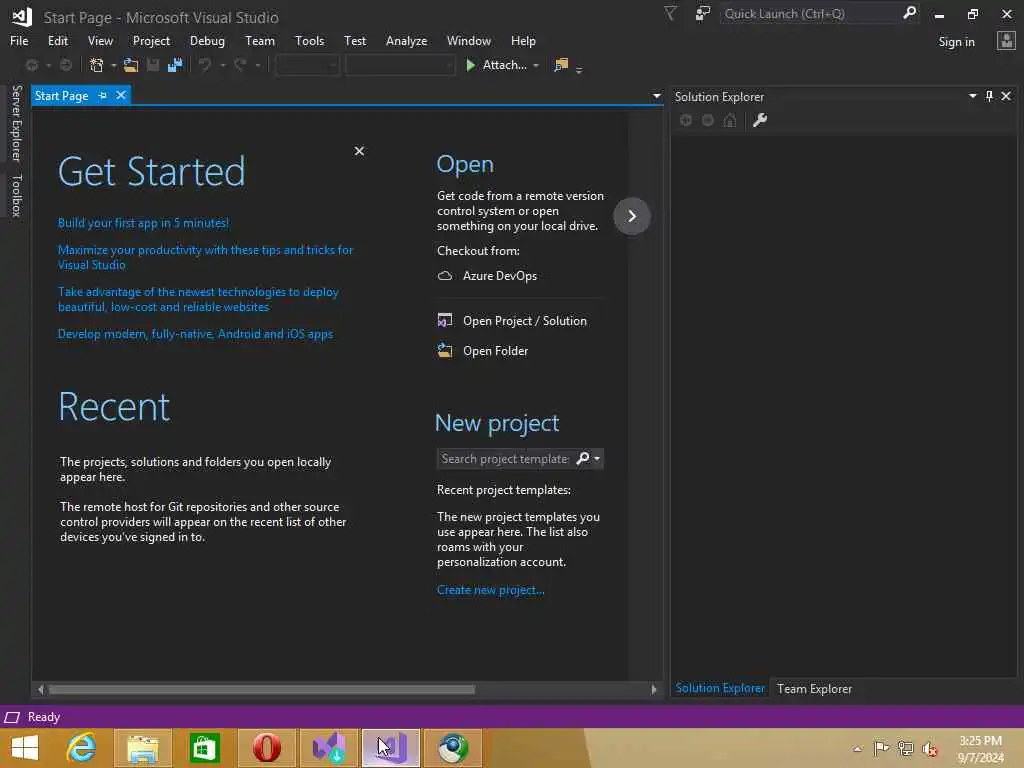This screenshot has height=768, width=1024.
Task: Open the Server Explorer side tab
Action: click(16, 123)
